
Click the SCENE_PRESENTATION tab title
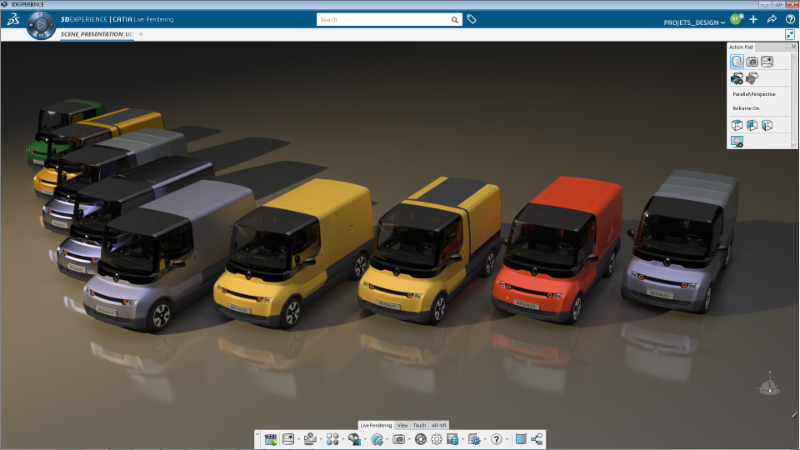[97, 34]
